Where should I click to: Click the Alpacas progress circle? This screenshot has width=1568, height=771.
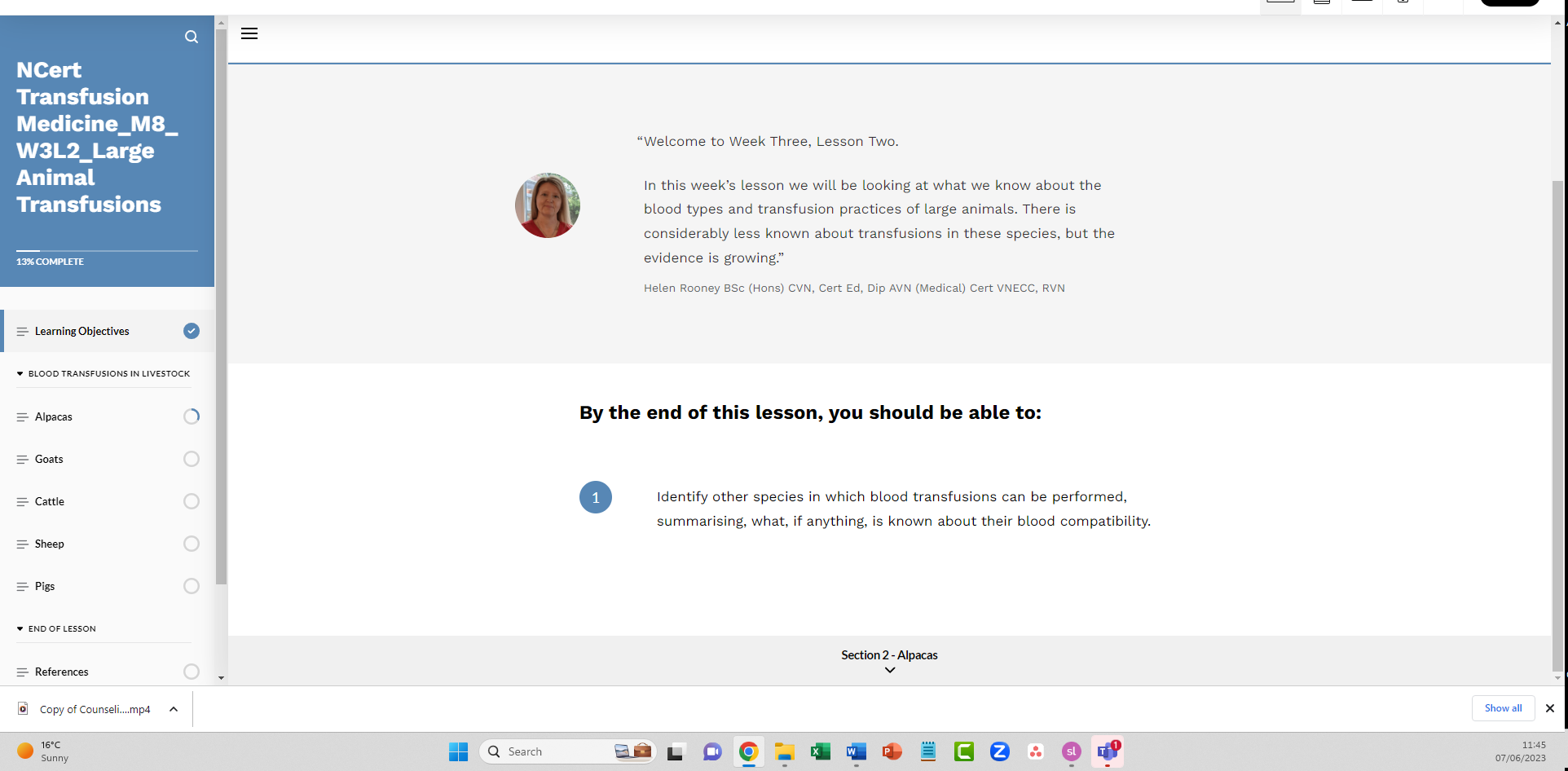point(192,416)
